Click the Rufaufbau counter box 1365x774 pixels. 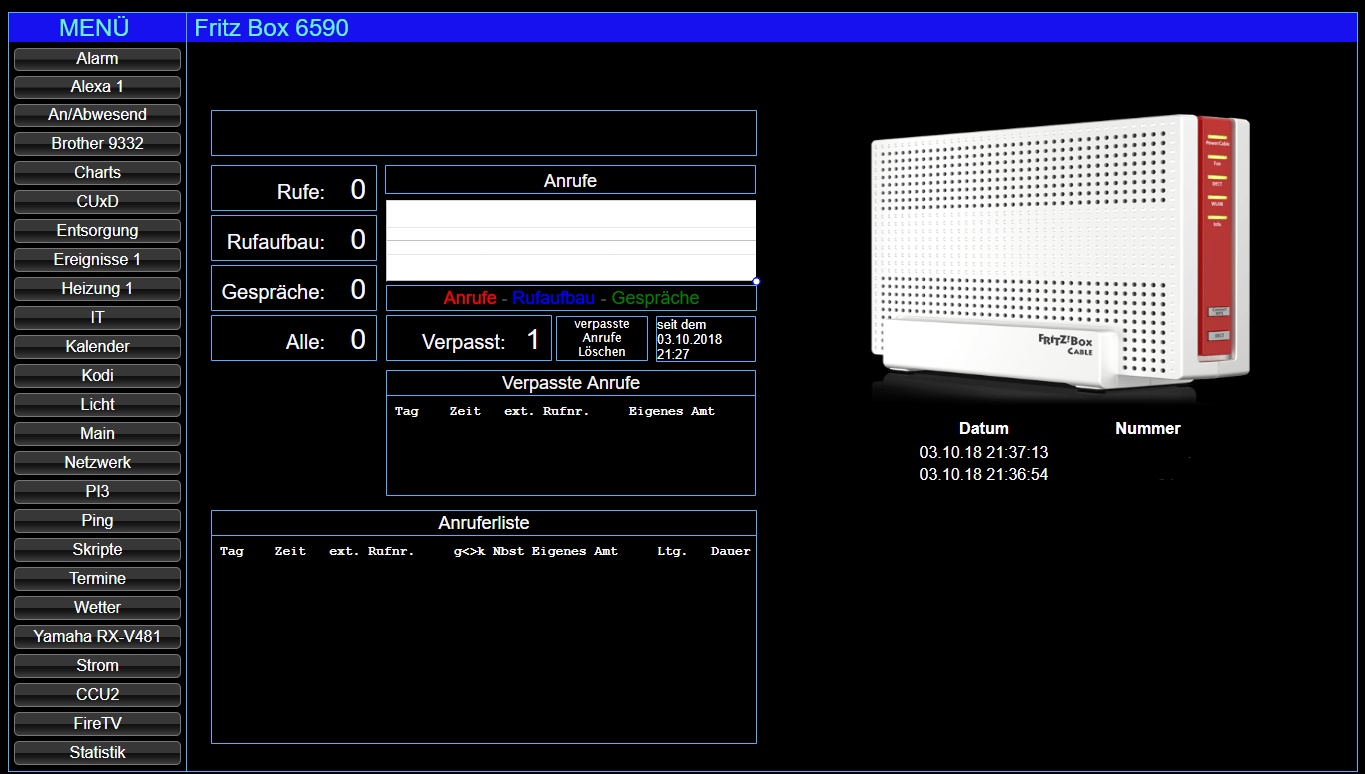[x=294, y=240]
